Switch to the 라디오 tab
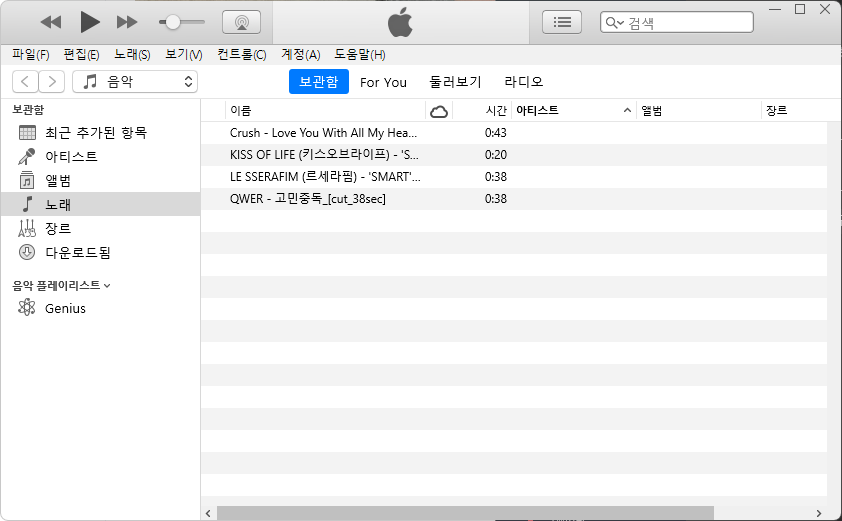842x521 pixels. 524,82
